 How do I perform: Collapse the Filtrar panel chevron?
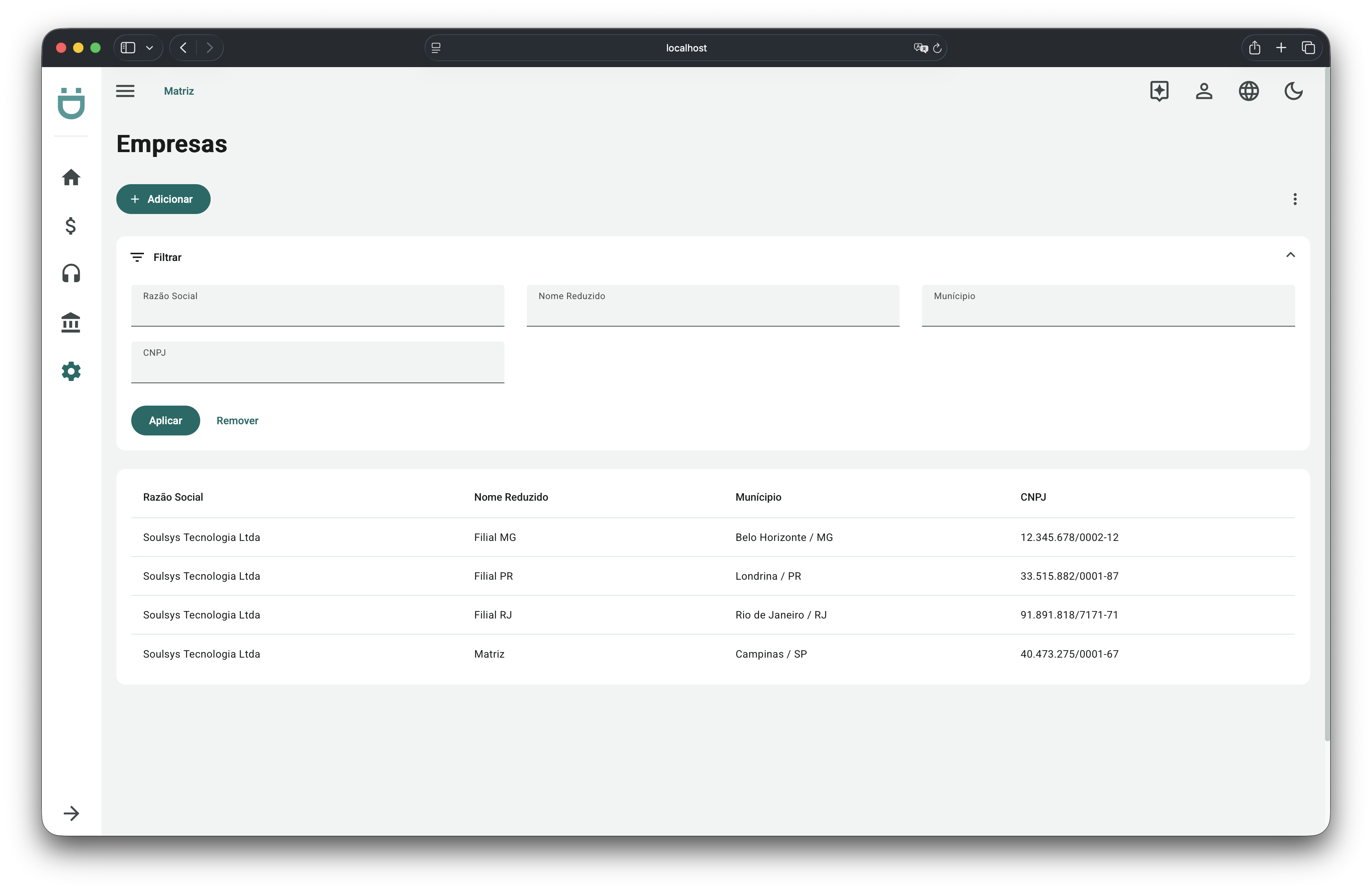point(1290,255)
